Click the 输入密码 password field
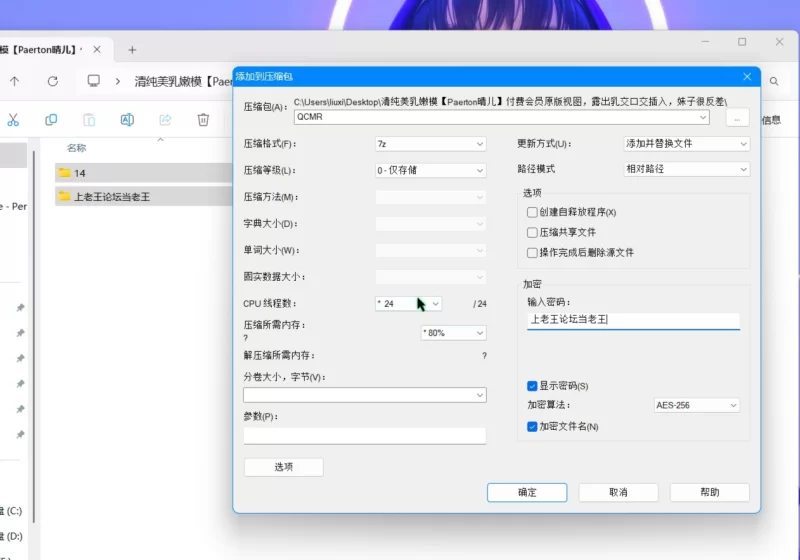The image size is (800, 560). pos(633,320)
